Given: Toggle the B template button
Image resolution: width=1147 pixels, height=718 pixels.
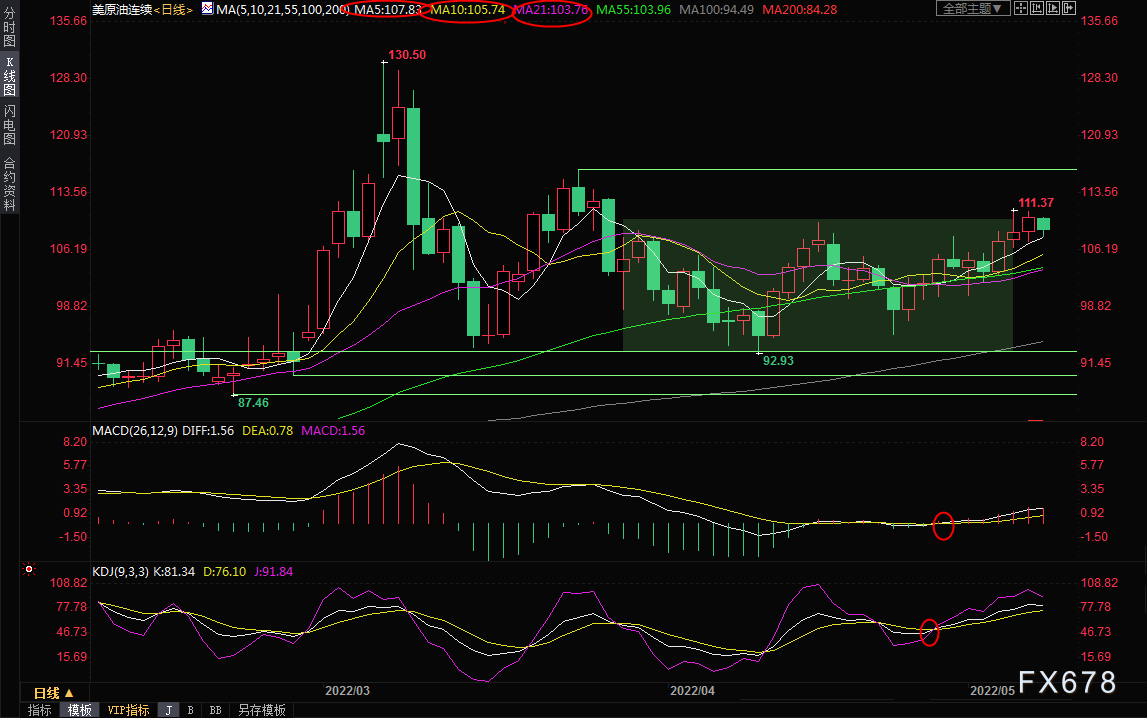Looking at the screenshot, I should tap(191, 710).
